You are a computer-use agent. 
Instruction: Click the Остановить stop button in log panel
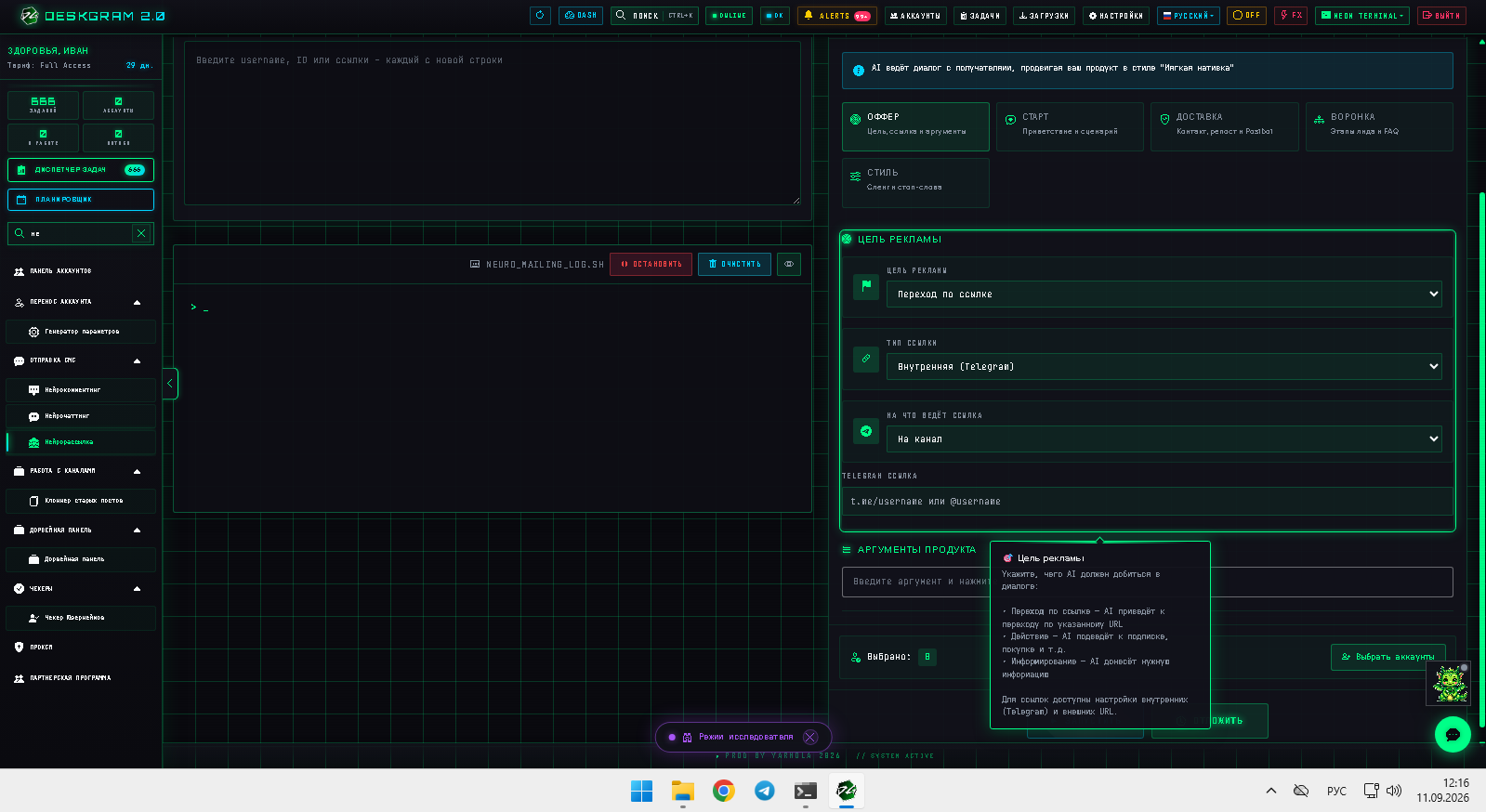pyautogui.click(x=651, y=264)
